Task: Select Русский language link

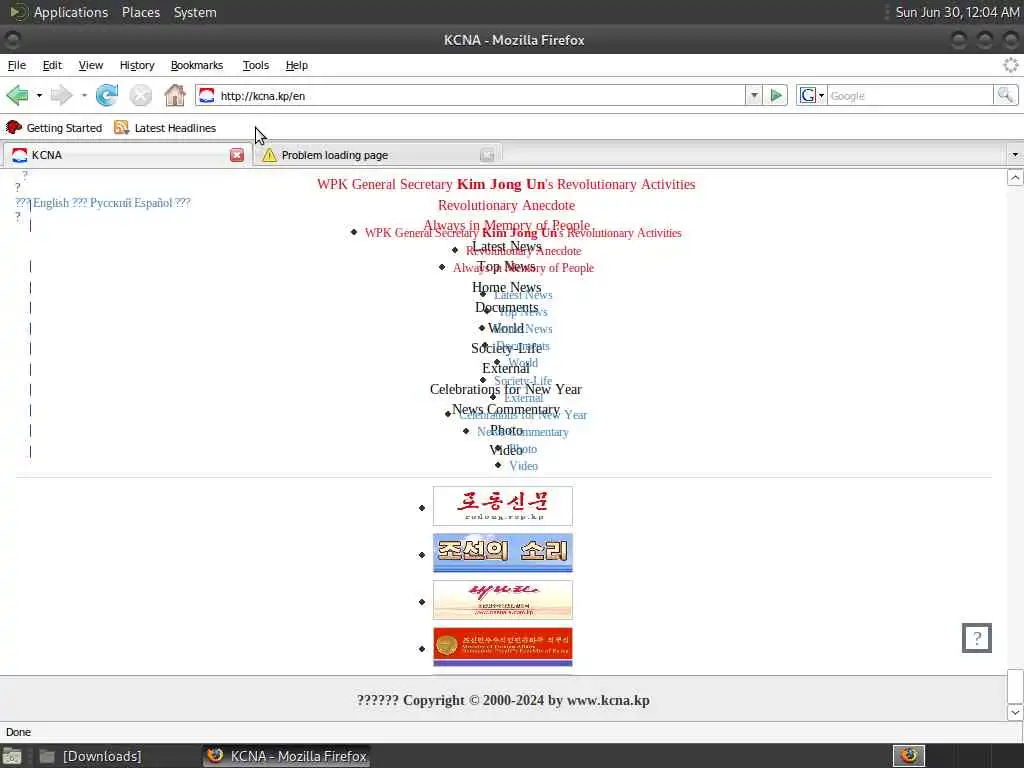Action: 110,202
